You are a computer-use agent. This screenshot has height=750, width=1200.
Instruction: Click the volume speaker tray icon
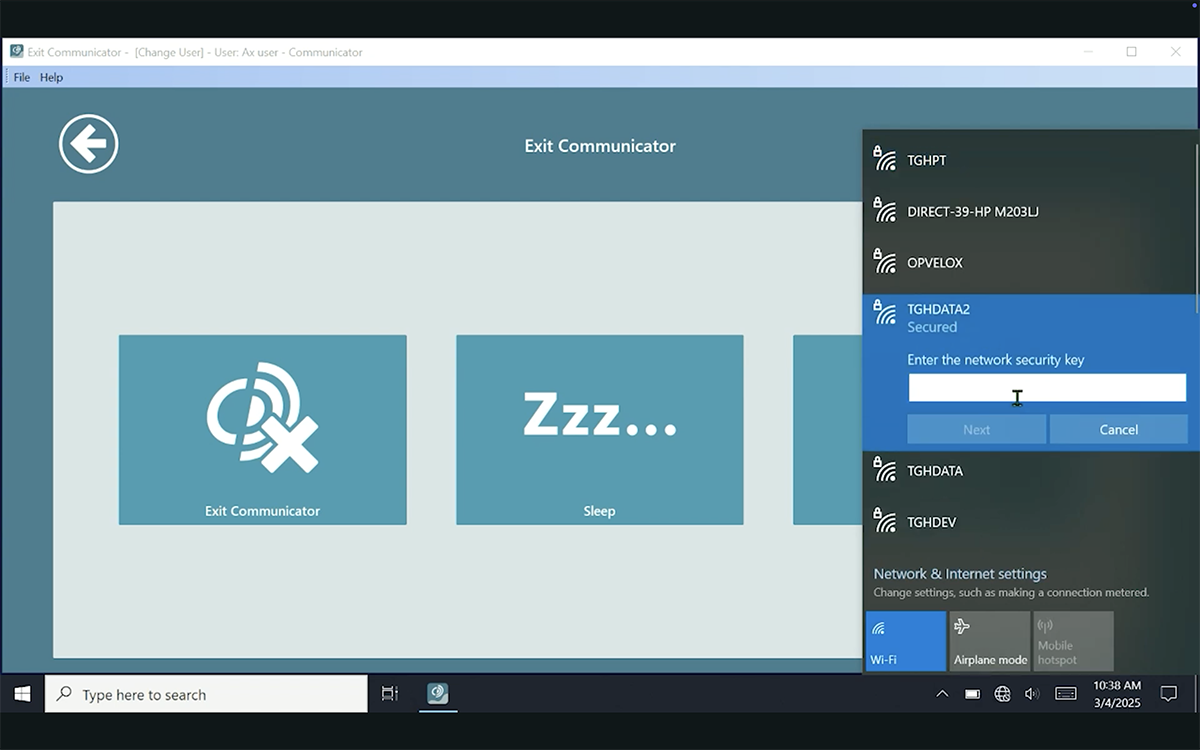click(1032, 694)
